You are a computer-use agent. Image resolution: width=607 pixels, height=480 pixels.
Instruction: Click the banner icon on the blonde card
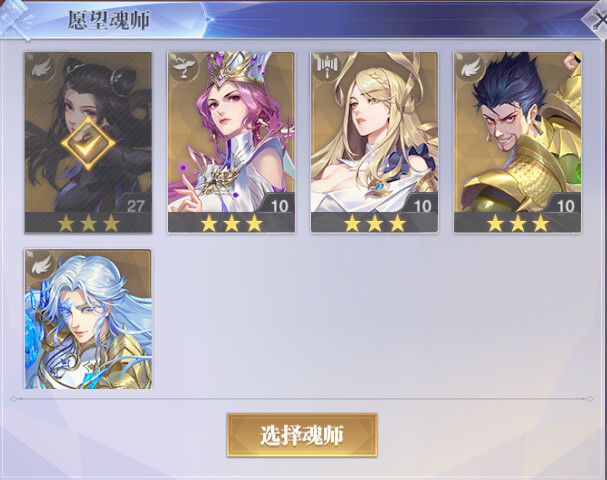pyautogui.click(x=328, y=66)
